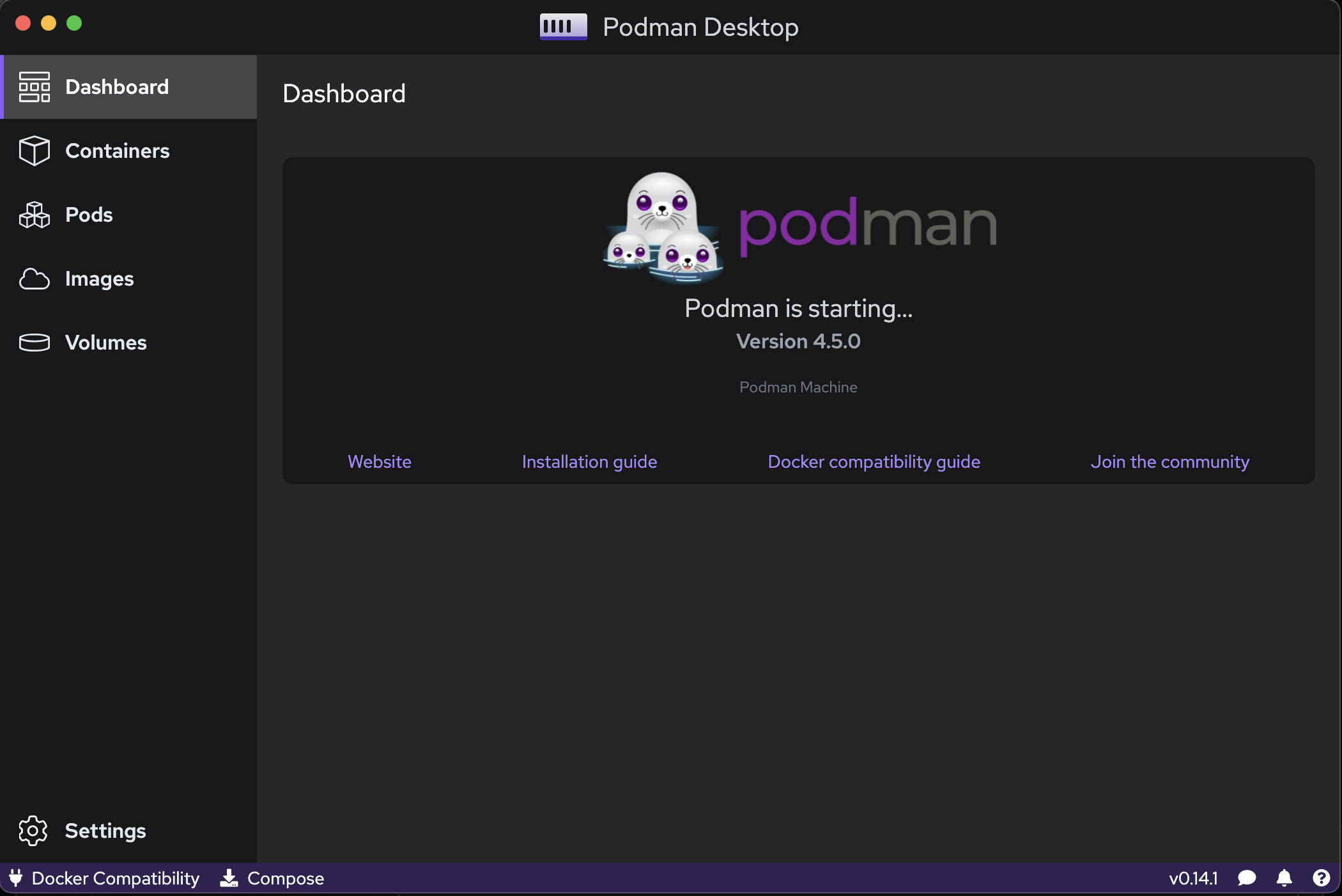This screenshot has height=896, width=1342.
Task: Click the Settings gear icon
Action: [x=33, y=830]
